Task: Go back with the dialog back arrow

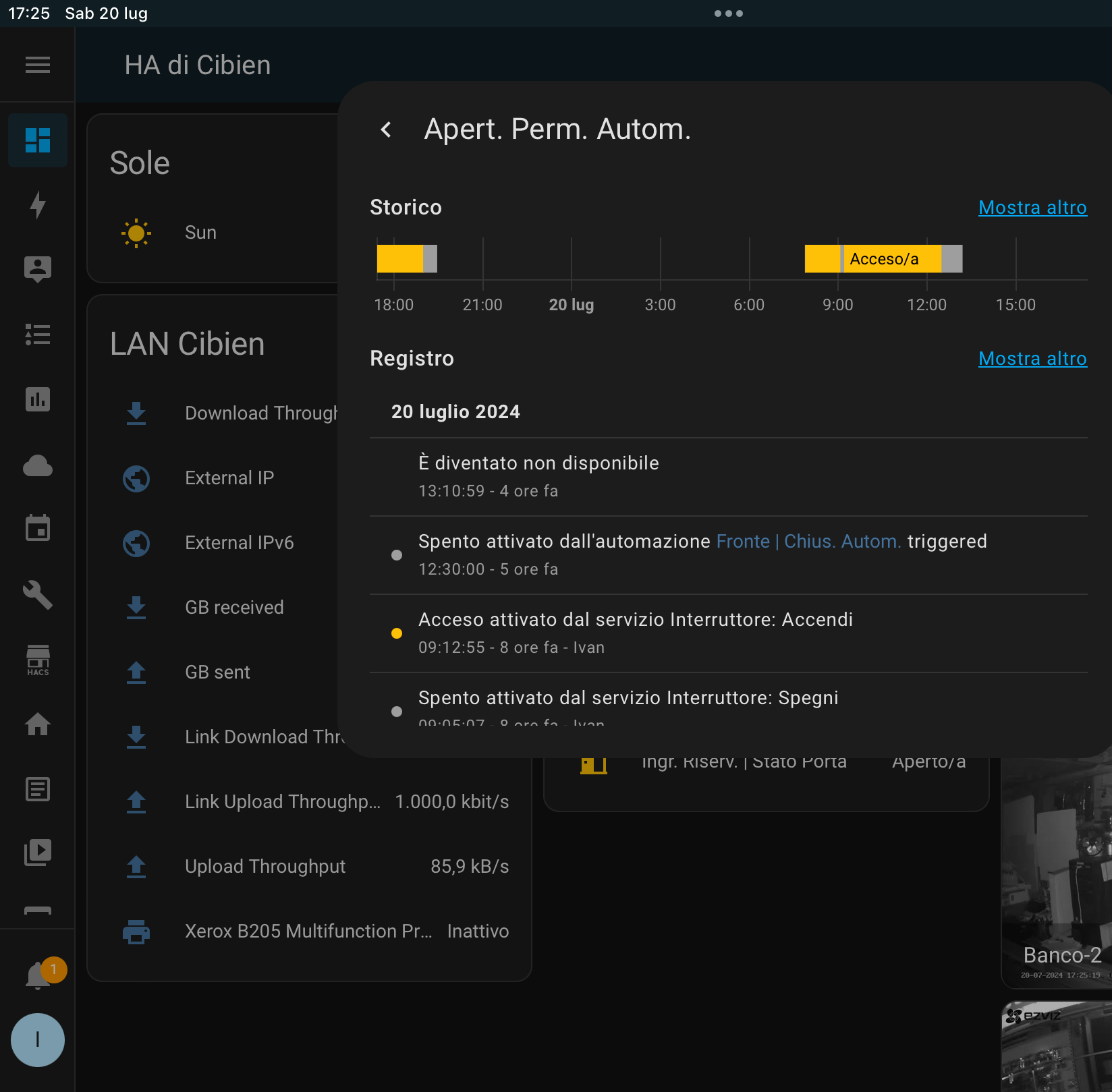Action: (x=386, y=130)
